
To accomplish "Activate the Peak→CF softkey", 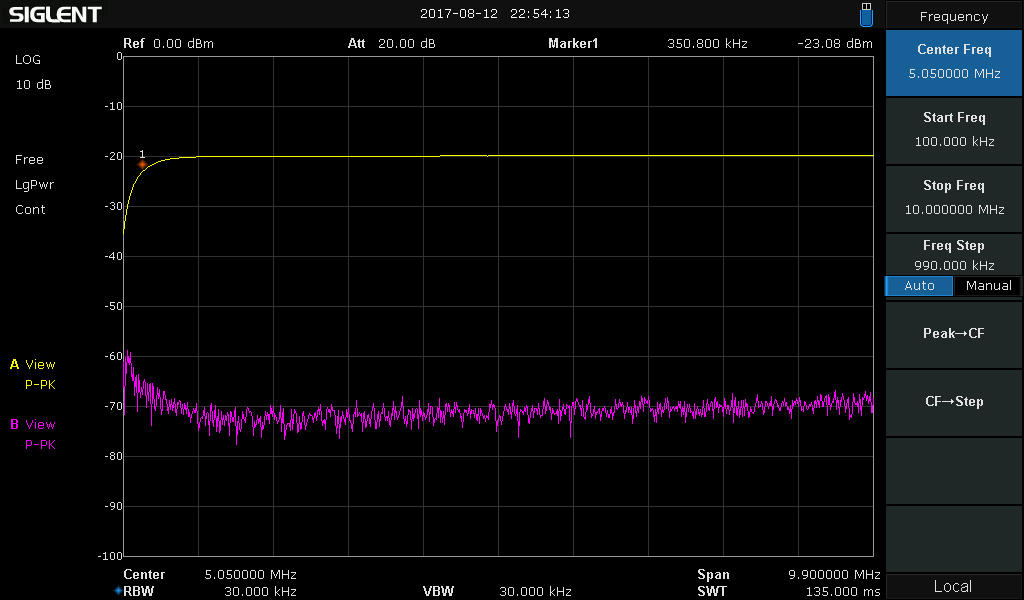I will pos(953,334).
